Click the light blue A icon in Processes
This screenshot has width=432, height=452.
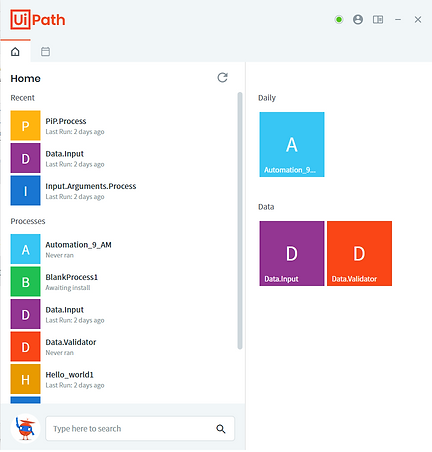tap(25, 249)
